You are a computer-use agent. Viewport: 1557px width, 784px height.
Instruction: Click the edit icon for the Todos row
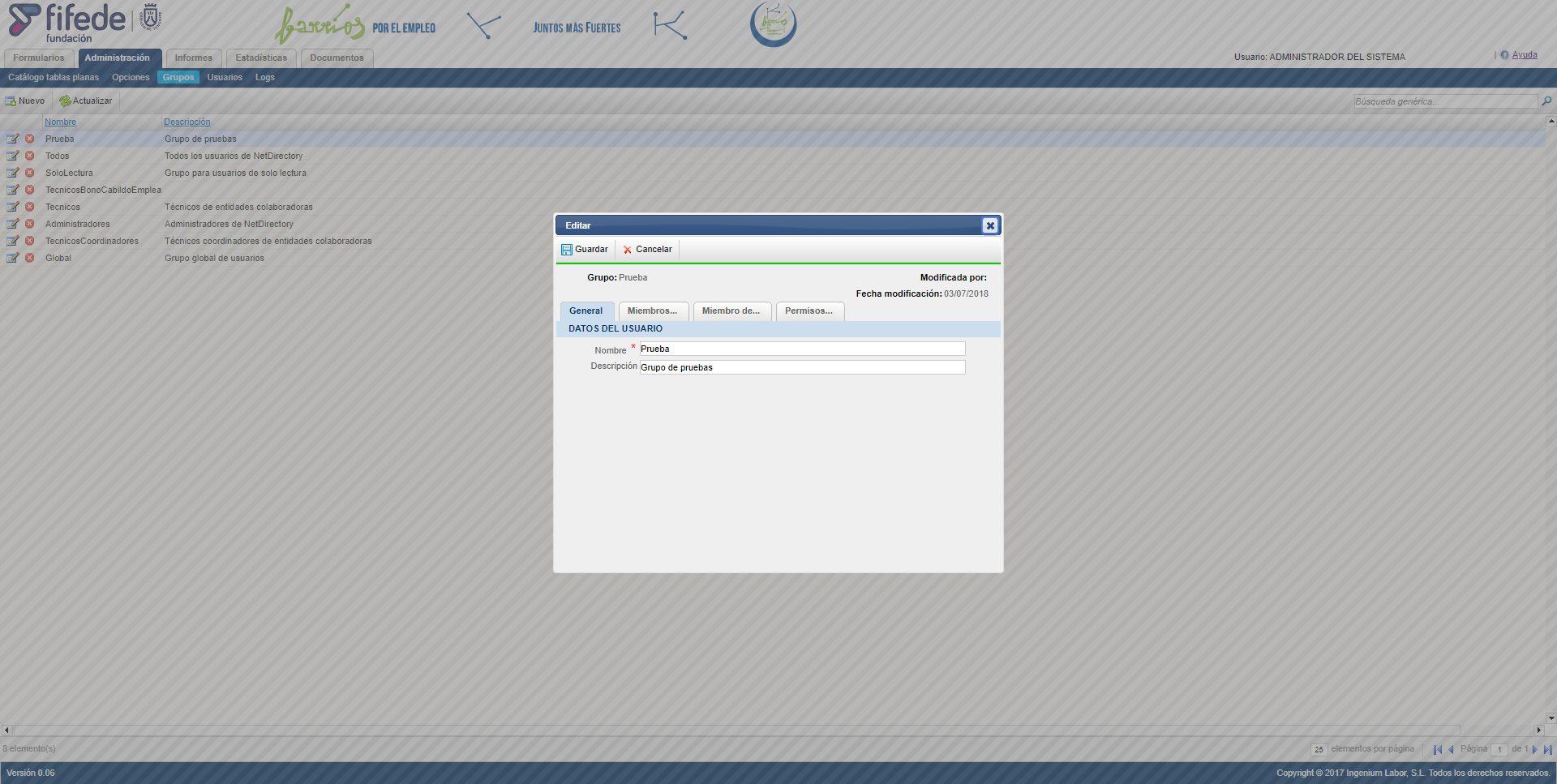(13, 156)
